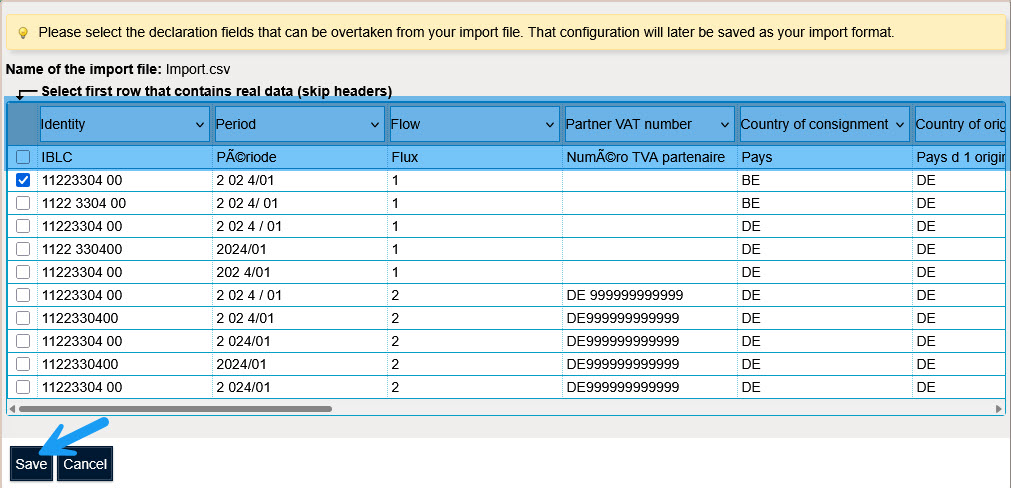This screenshot has width=1011, height=488.
Task: Click the VAT cell DE 999999999999
Action: tap(650, 295)
